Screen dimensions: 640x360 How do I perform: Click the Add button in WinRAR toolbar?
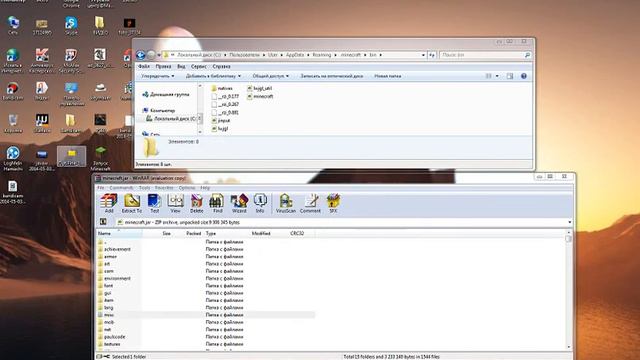point(109,203)
